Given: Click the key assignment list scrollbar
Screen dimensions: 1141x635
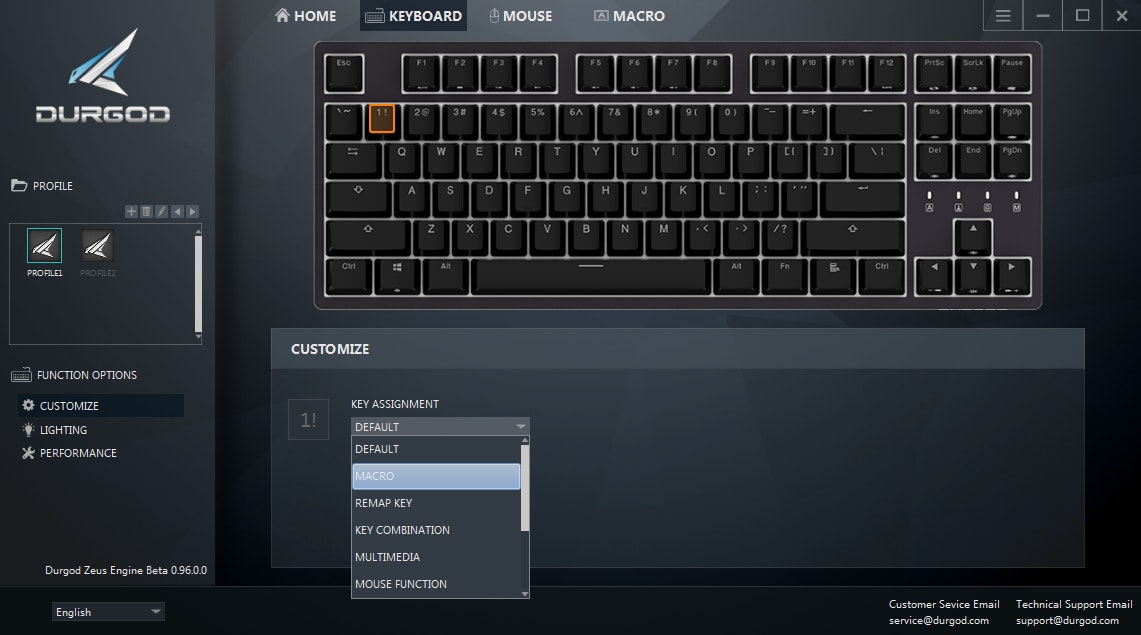Looking at the screenshot, I should tap(525, 487).
